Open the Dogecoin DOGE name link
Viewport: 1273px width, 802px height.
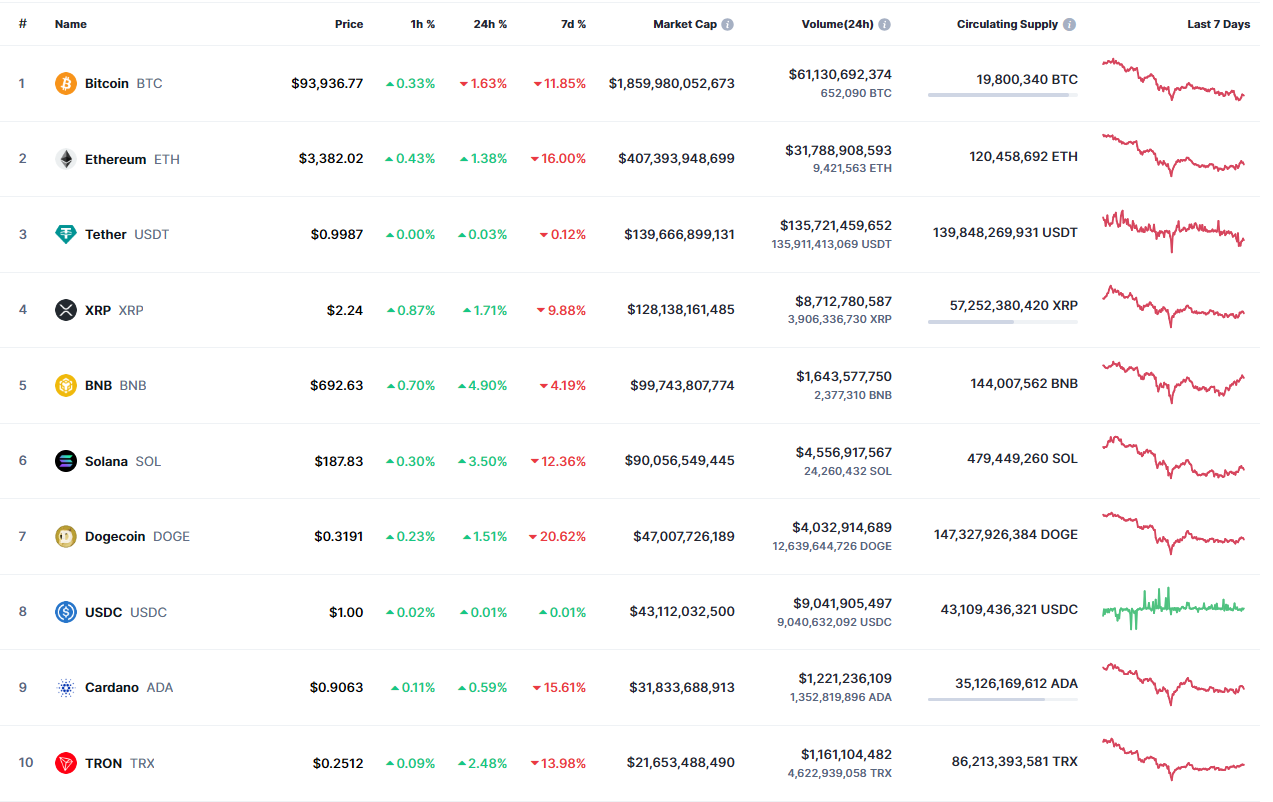tap(137, 536)
